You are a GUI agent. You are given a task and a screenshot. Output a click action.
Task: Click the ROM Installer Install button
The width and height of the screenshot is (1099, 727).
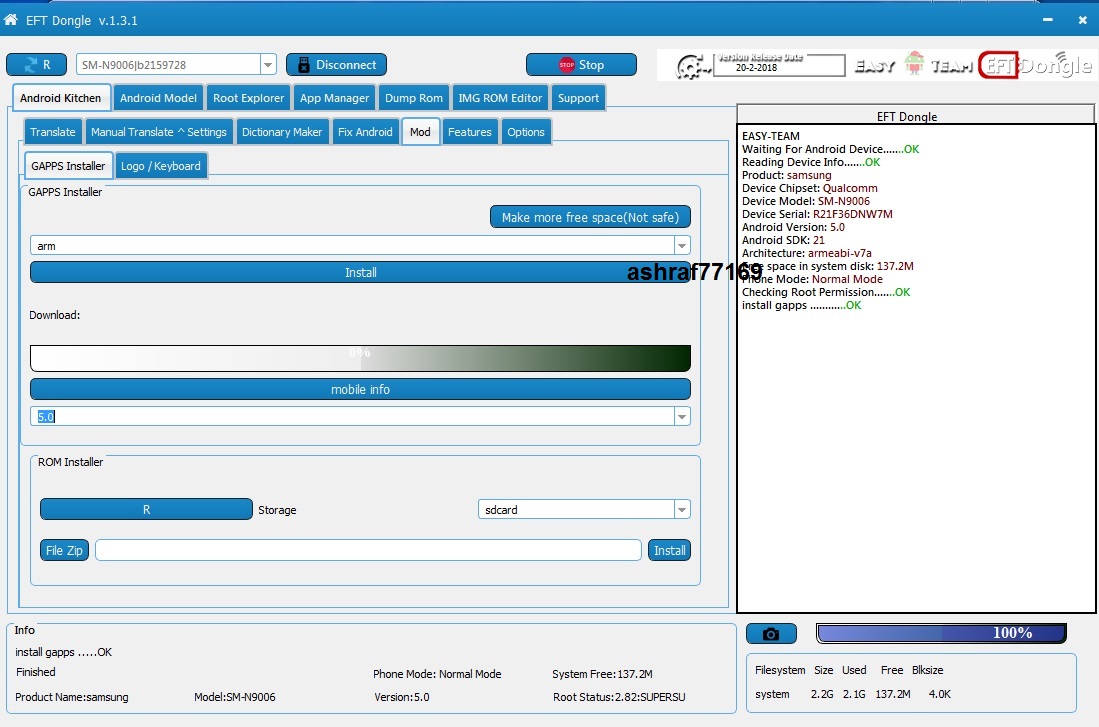[669, 550]
